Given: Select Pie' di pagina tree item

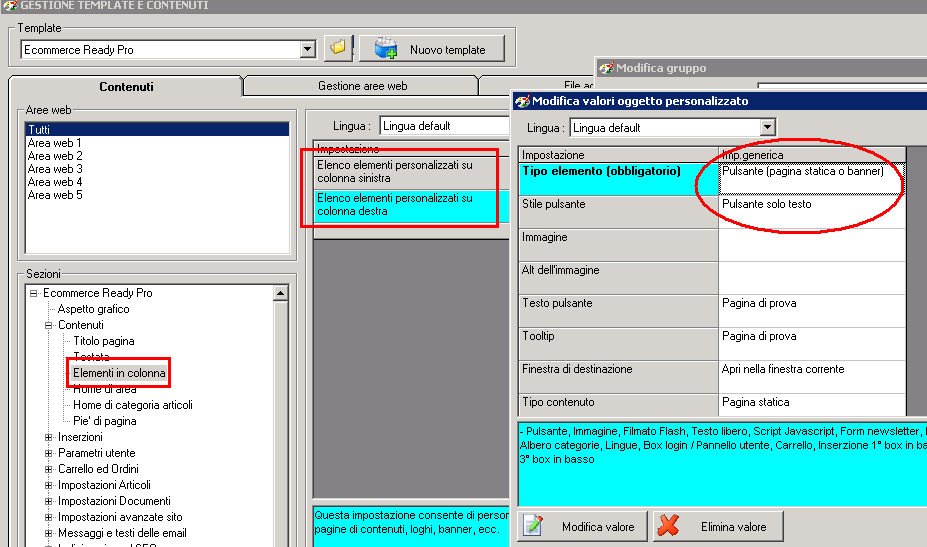Looking at the screenshot, I should coord(104,420).
